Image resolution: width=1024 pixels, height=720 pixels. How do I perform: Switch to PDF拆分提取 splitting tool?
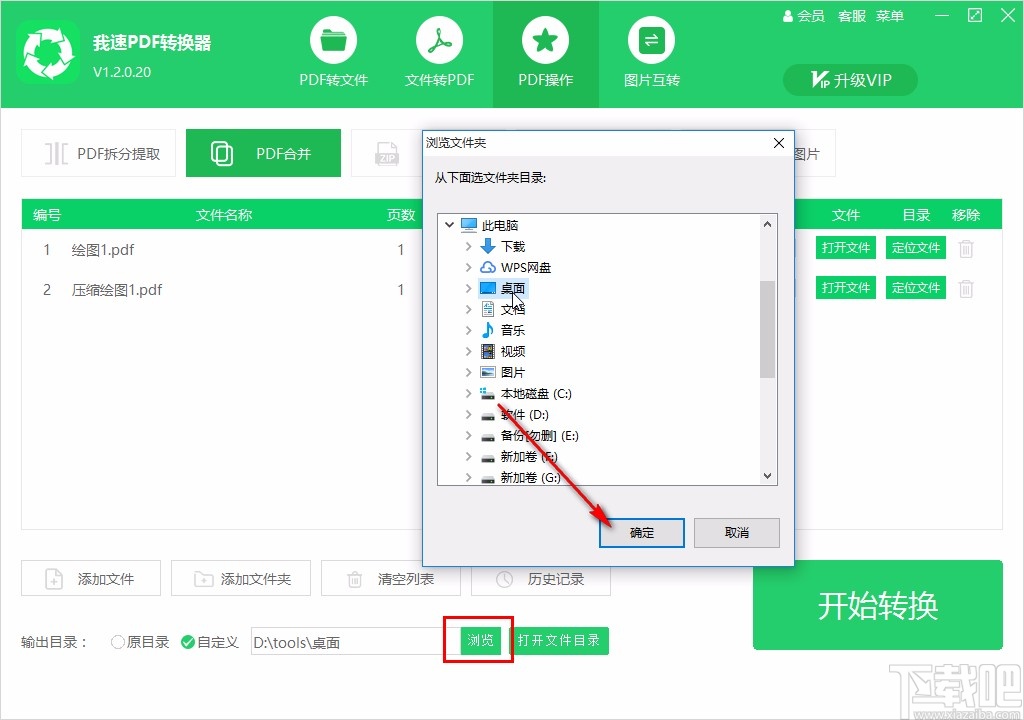pos(97,153)
